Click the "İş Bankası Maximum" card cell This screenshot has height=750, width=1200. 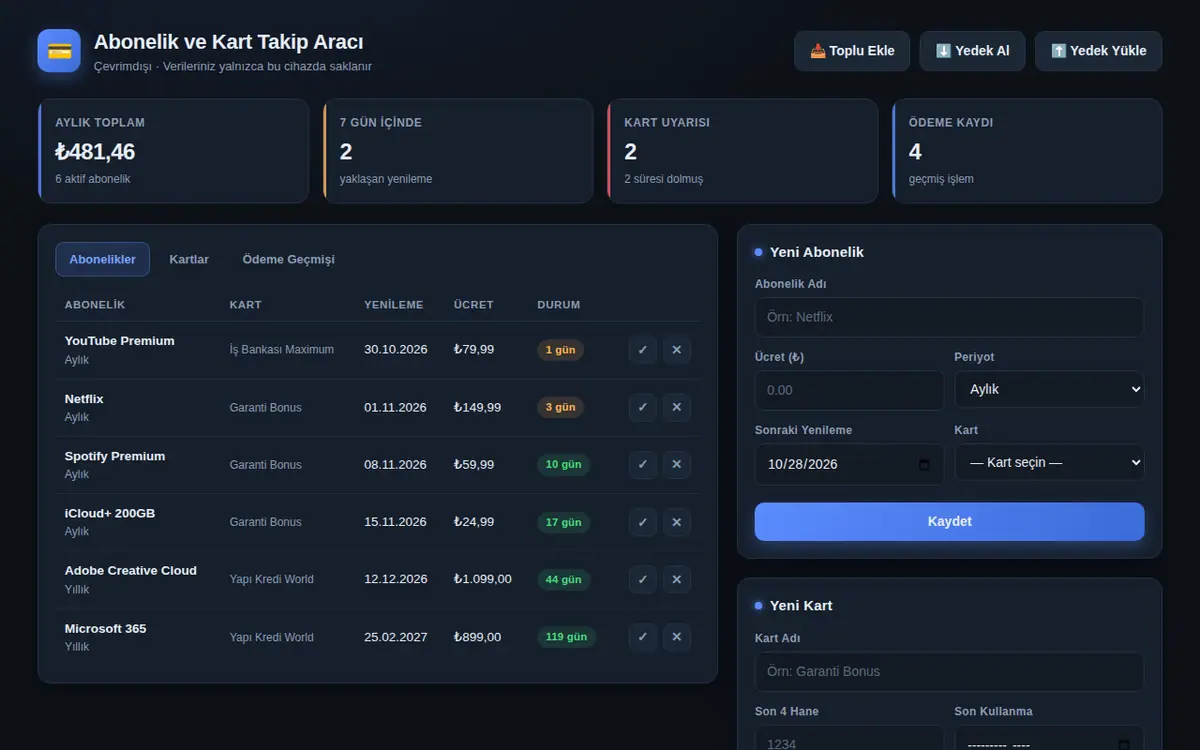tap(282, 350)
